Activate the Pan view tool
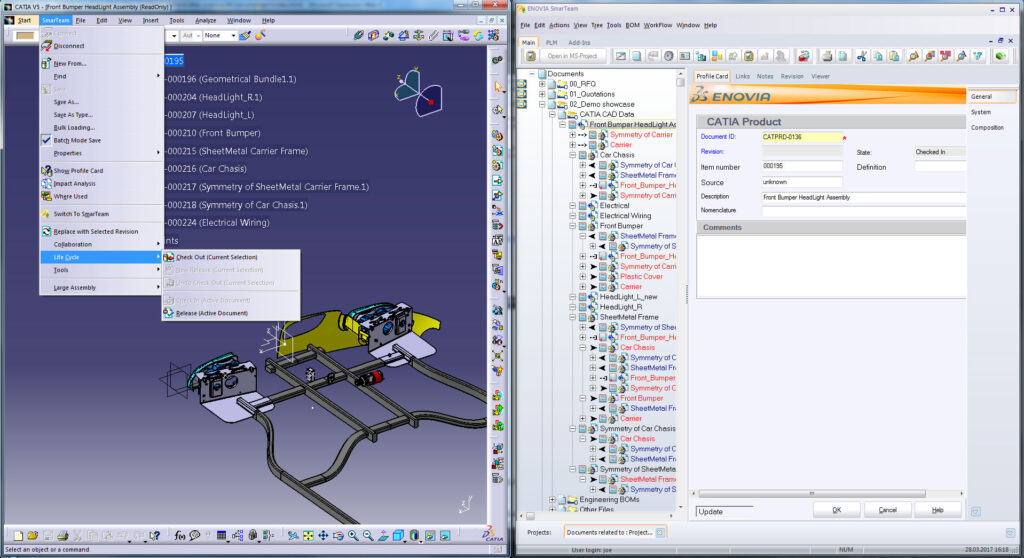 [323, 536]
